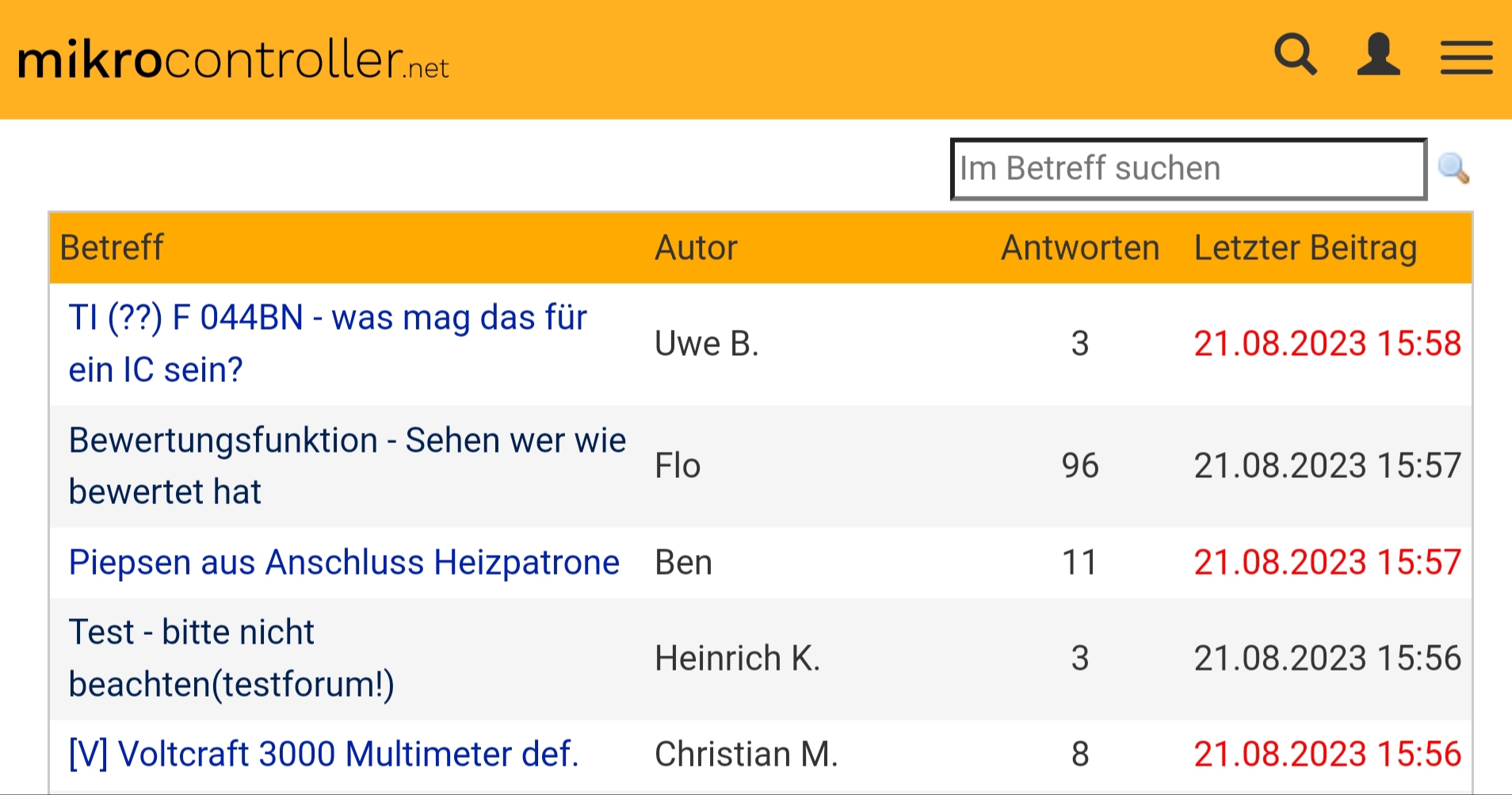Select the 96 replies count for Flo
The width and height of the screenshot is (1512, 795).
pyautogui.click(x=1080, y=465)
